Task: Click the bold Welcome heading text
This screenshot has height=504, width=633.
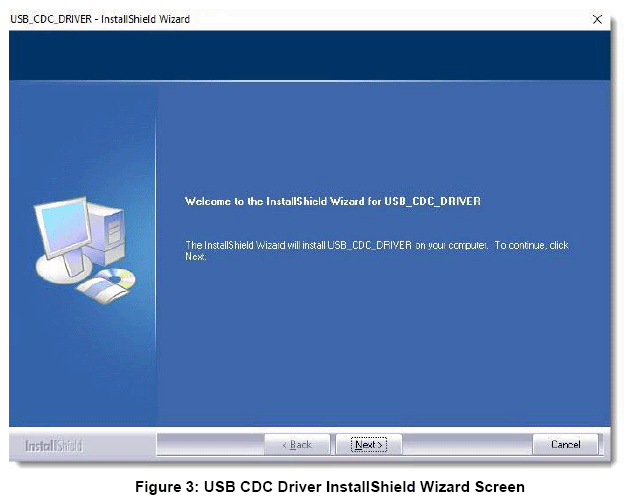Action: (x=332, y=201)
